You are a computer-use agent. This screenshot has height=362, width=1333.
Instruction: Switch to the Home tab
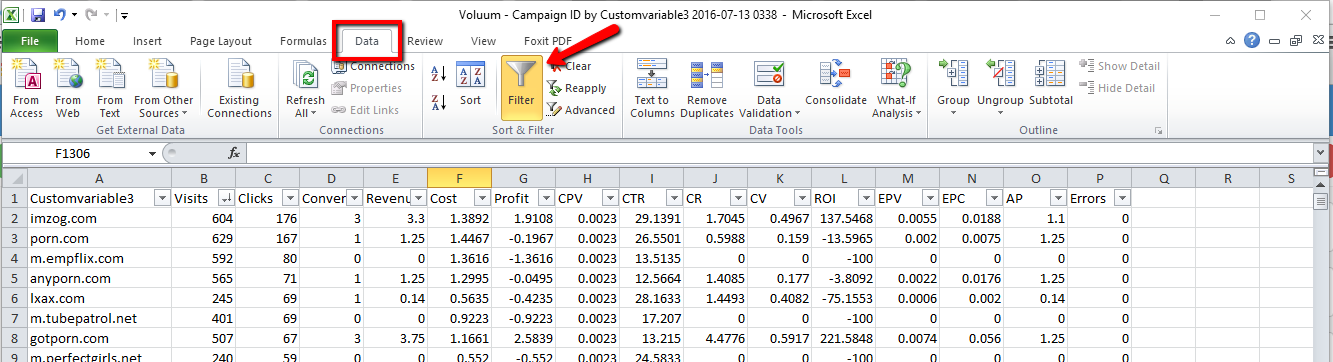(x=90, y=41)
